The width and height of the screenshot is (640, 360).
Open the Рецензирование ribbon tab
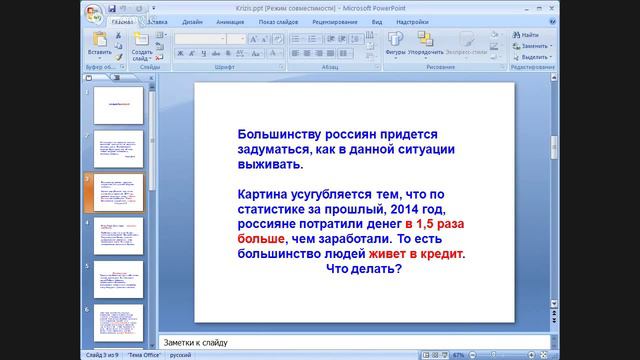(x=335, y=22)
